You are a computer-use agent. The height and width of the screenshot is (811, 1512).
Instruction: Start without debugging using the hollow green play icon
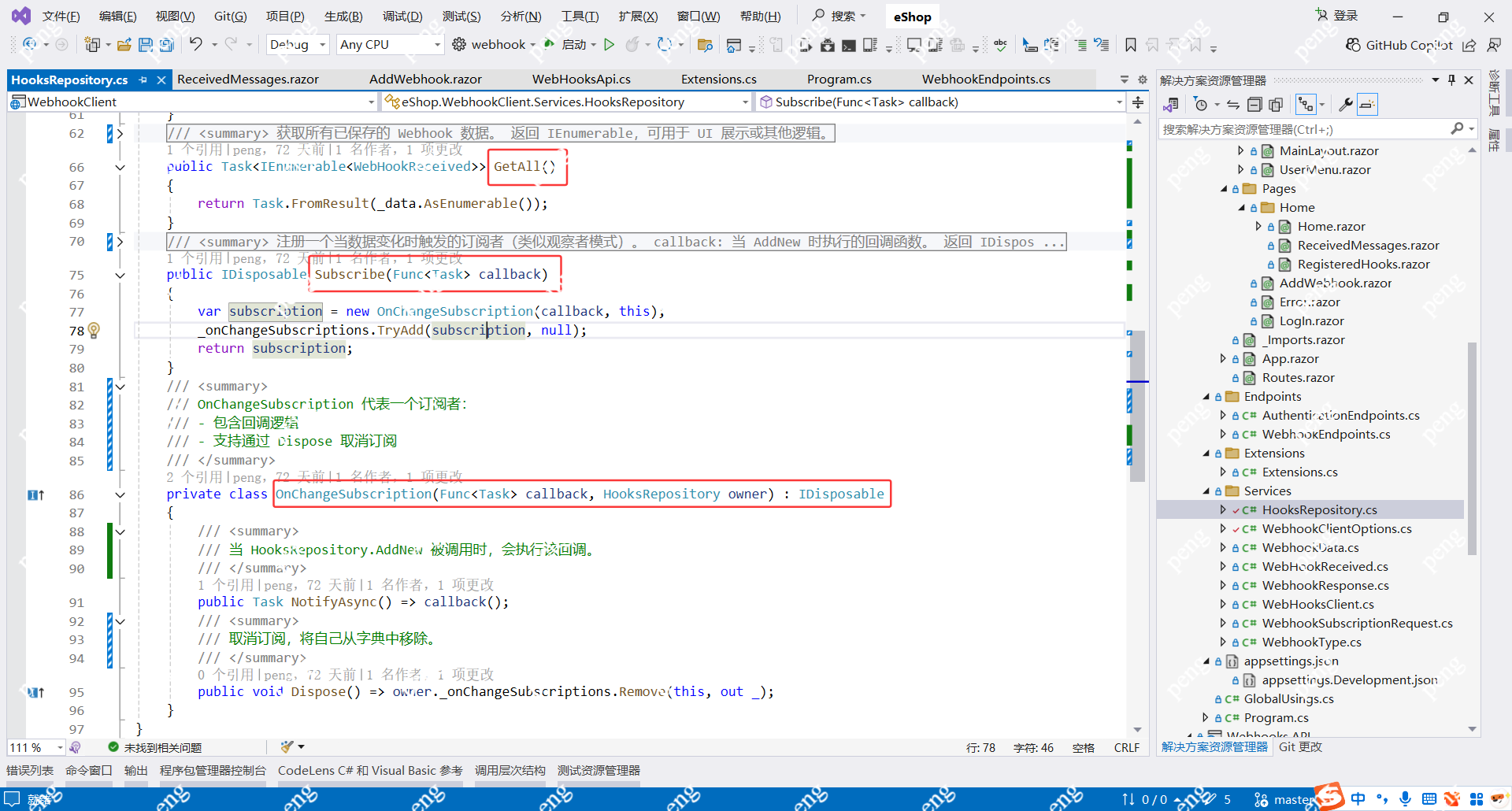click(609, 45)
